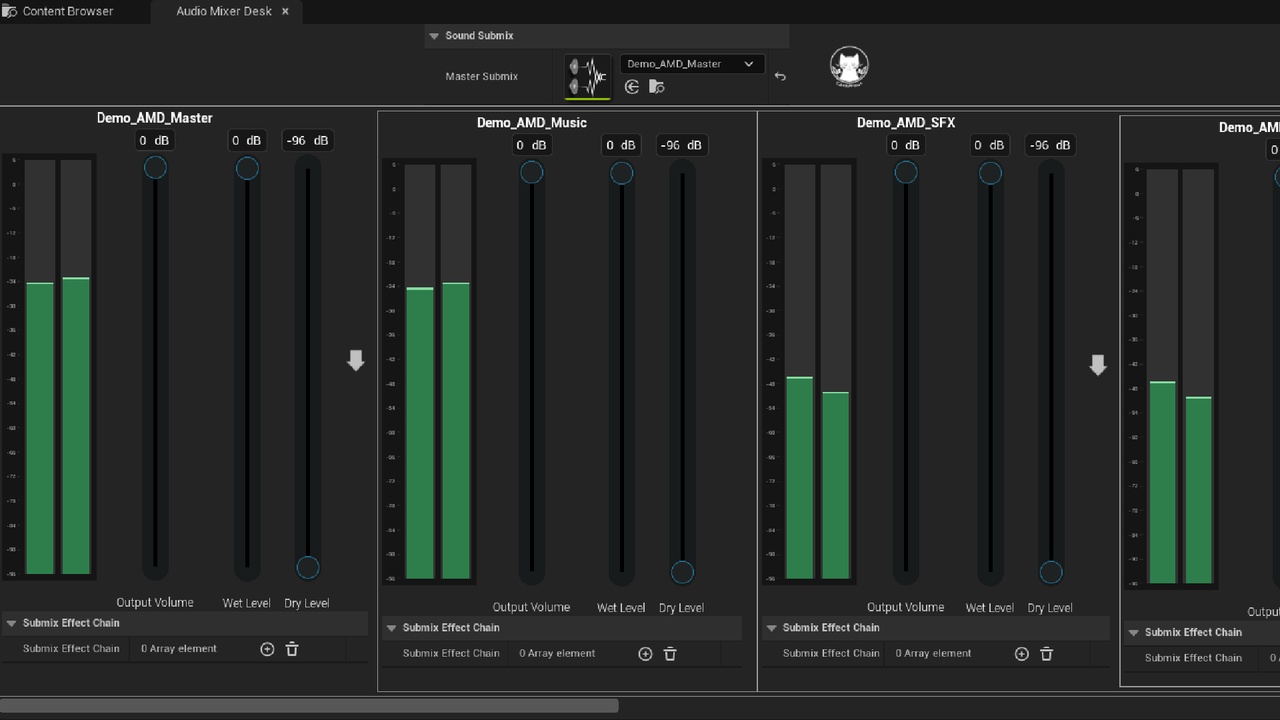Viewport: 1280px width, 720px height.
Task: Use selected asset for Master Submix
Action: (632, 87)
